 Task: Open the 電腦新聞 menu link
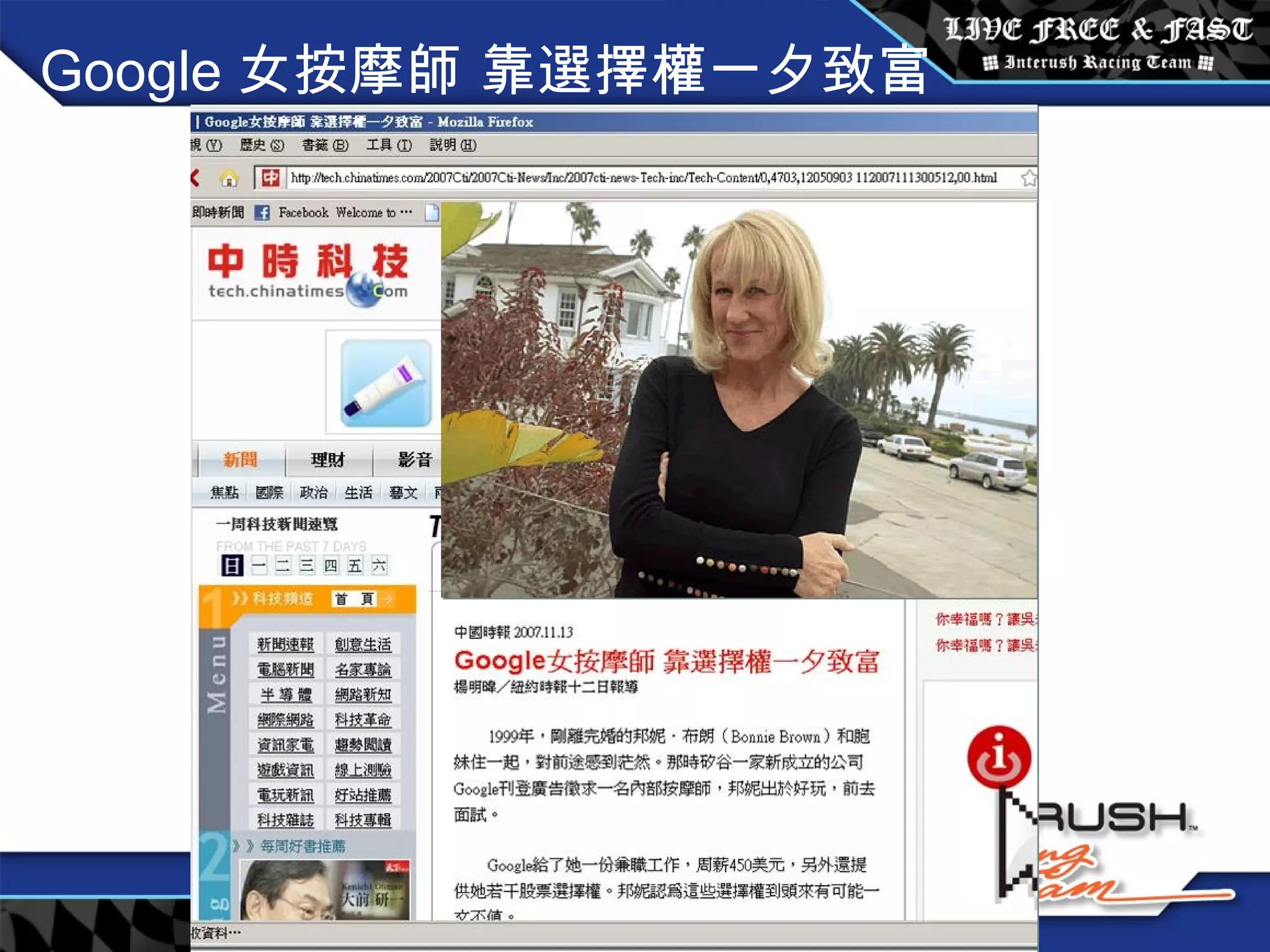pos(286,669)
